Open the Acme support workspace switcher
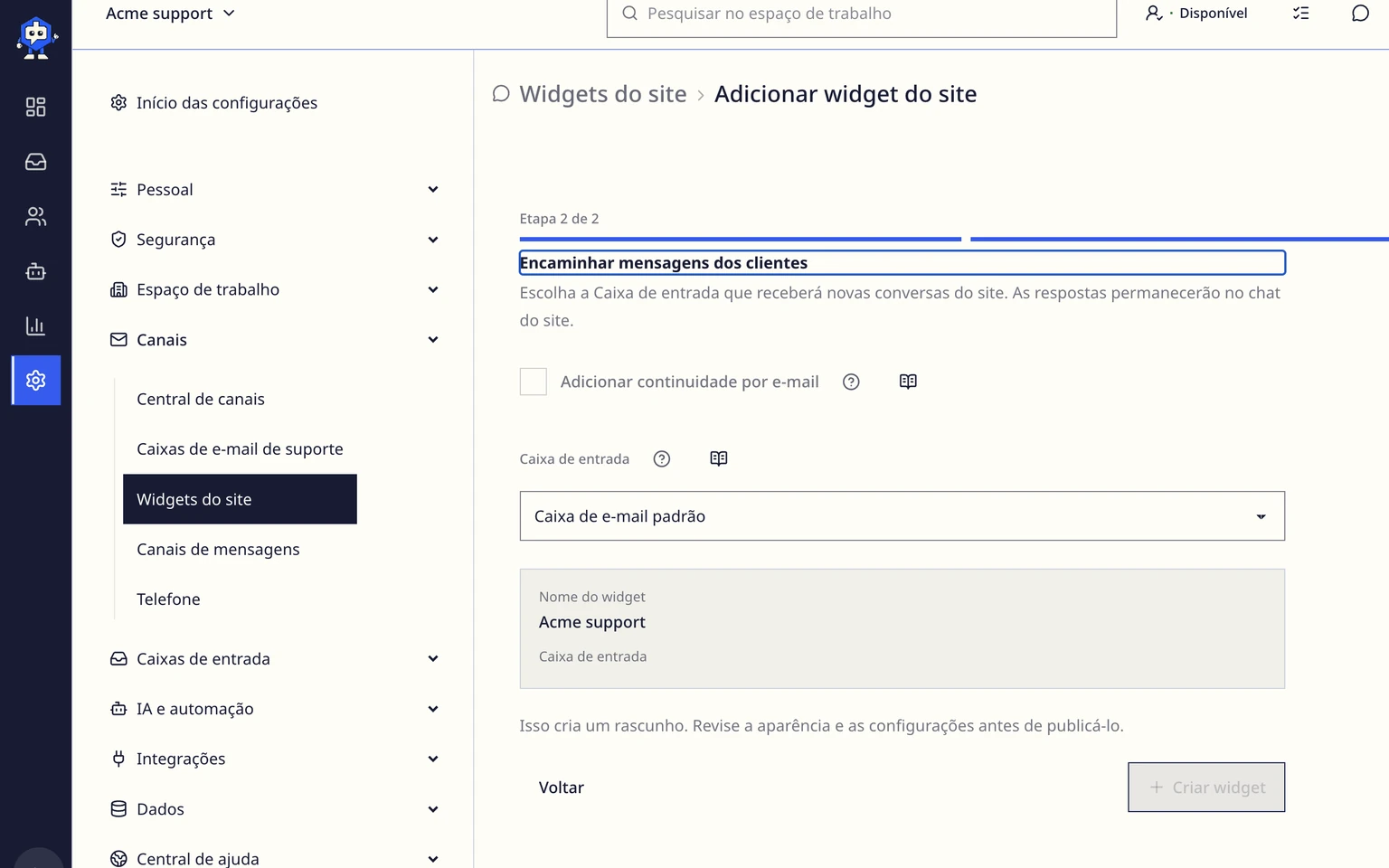 170,14
